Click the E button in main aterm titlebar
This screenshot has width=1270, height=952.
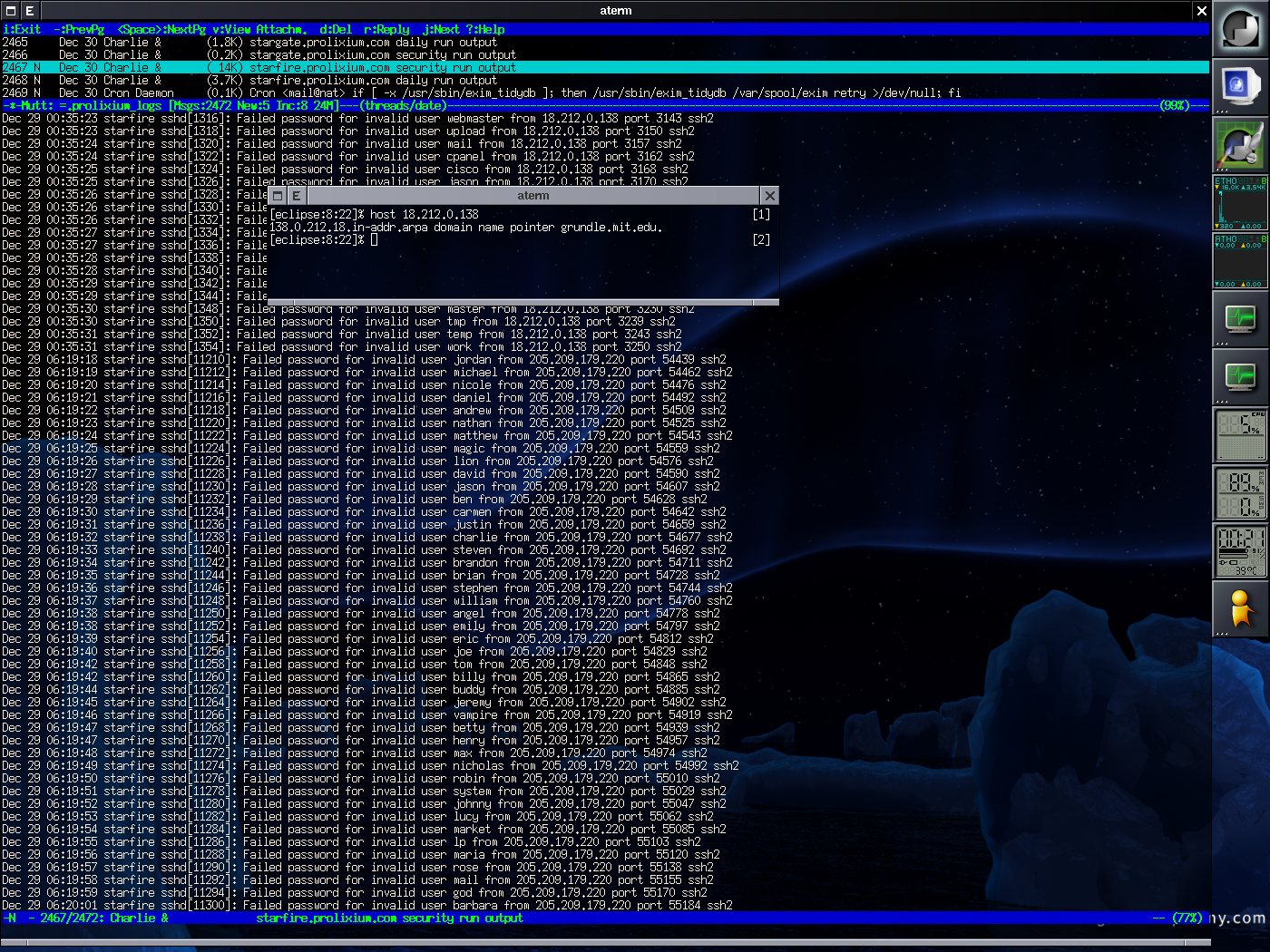pyautogui.click(x=29, y=11)
